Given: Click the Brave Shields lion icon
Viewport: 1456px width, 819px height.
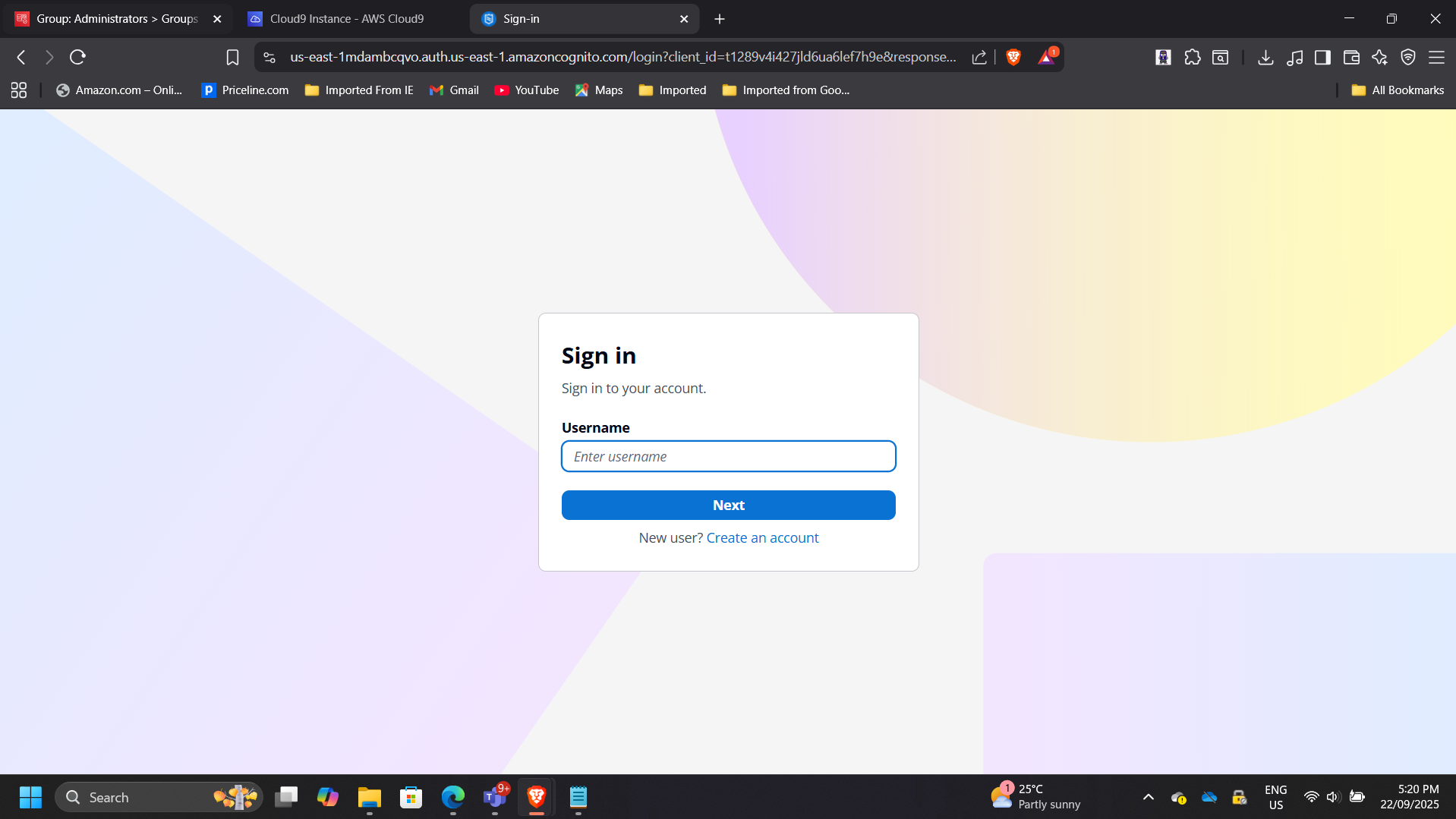Looking at the screenshot, I should click(1013, 57).
